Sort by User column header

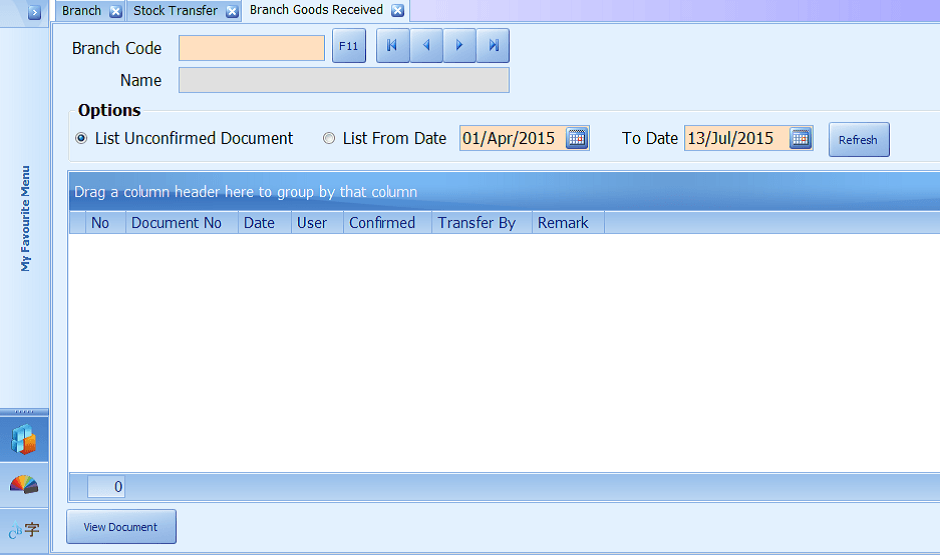point(317,222)
